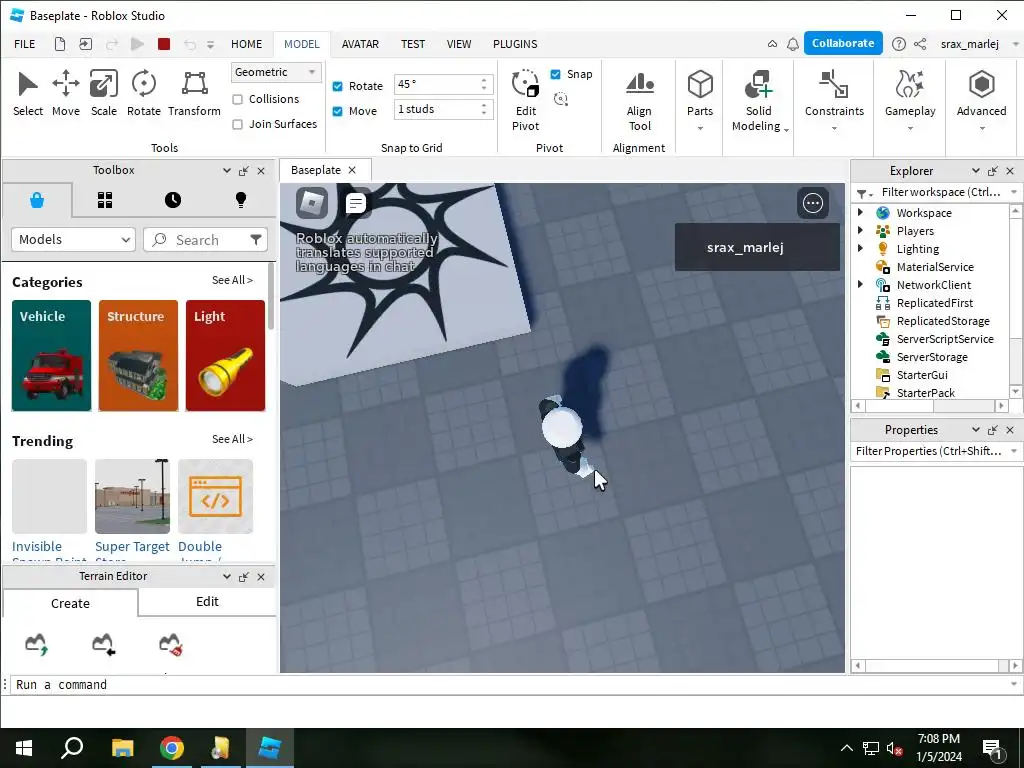Stop the running playtest
This screenshot has height=768, width=1024.
click(164, 44)
